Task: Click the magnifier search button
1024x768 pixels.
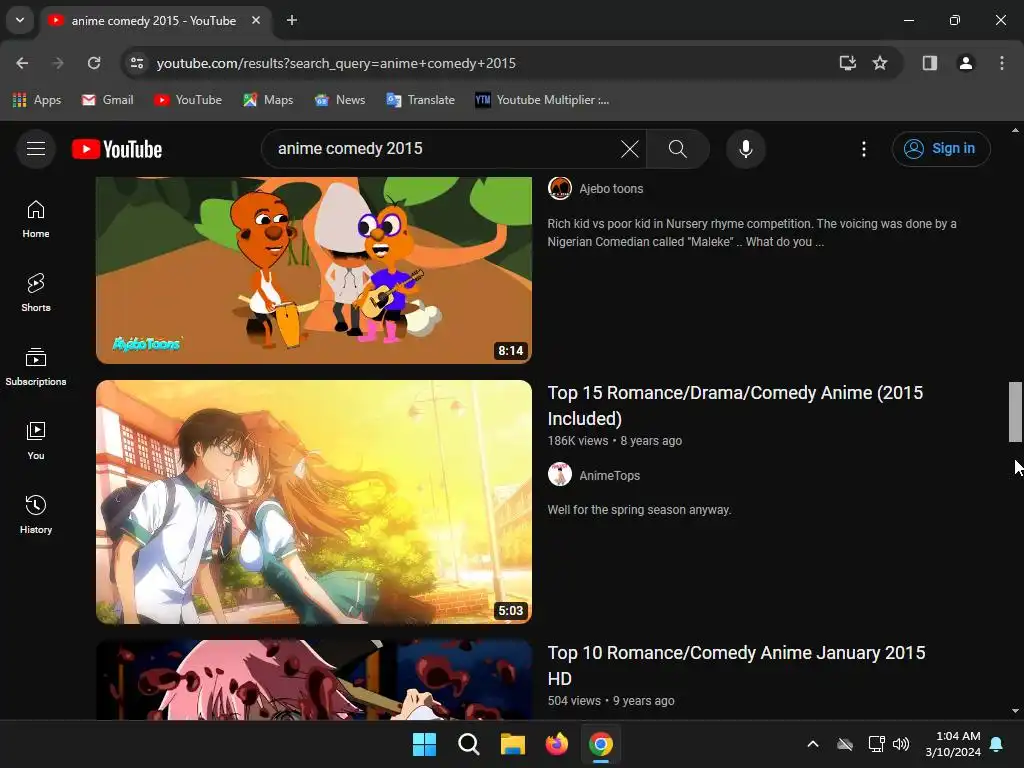Action: coord(678,149)
